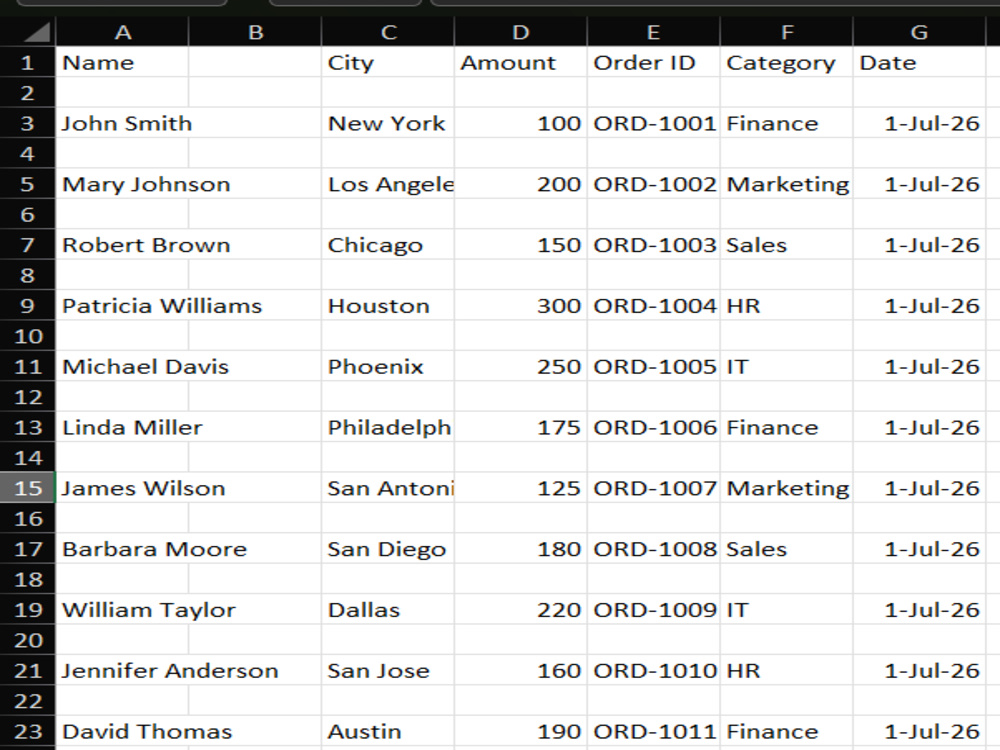Image resolution: width=1000 pixels, height=750 pixels.
Task: Click the San Antonio city cell
Action: 388,488
